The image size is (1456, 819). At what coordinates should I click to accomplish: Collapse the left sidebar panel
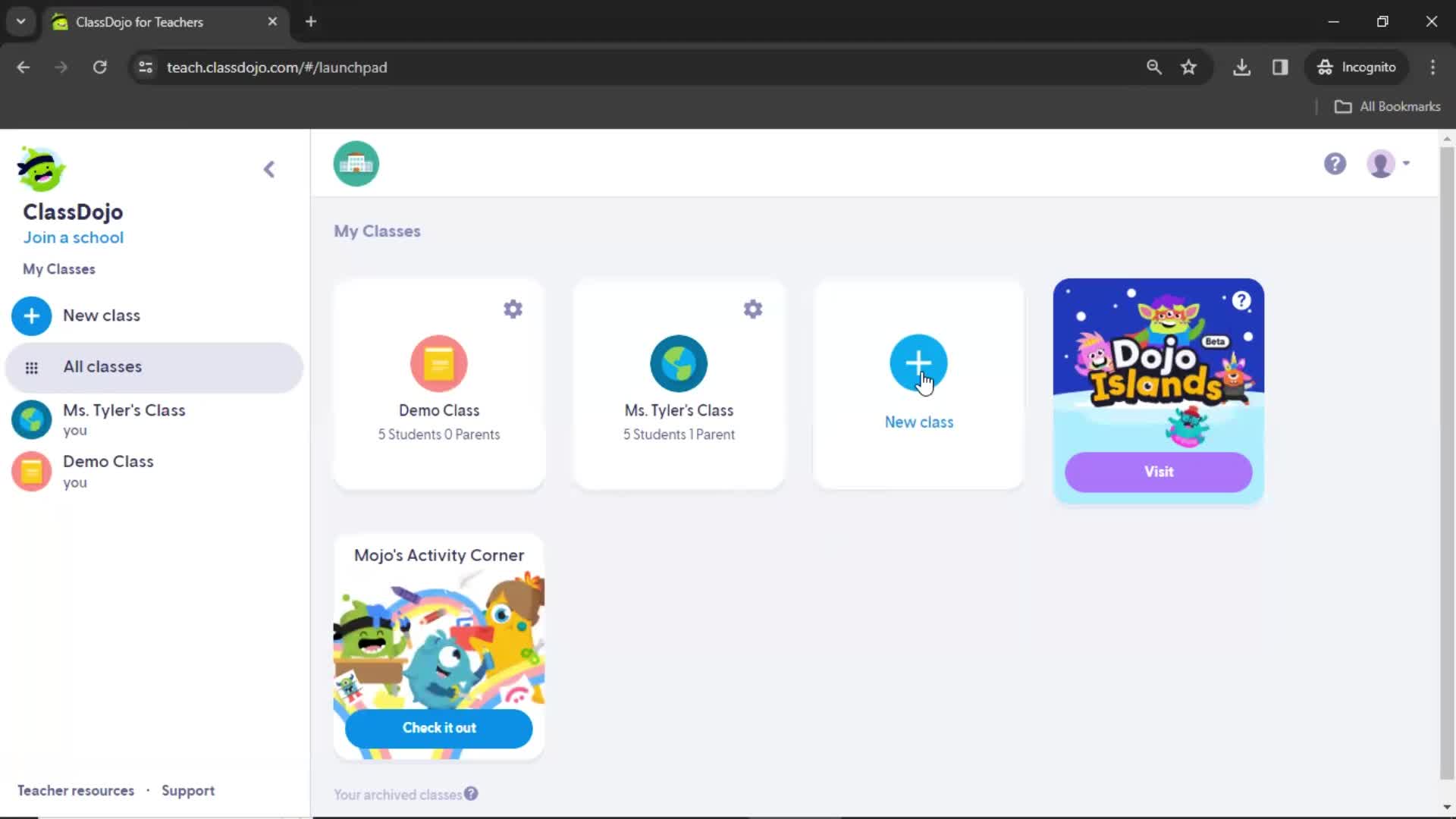point(270,169)
